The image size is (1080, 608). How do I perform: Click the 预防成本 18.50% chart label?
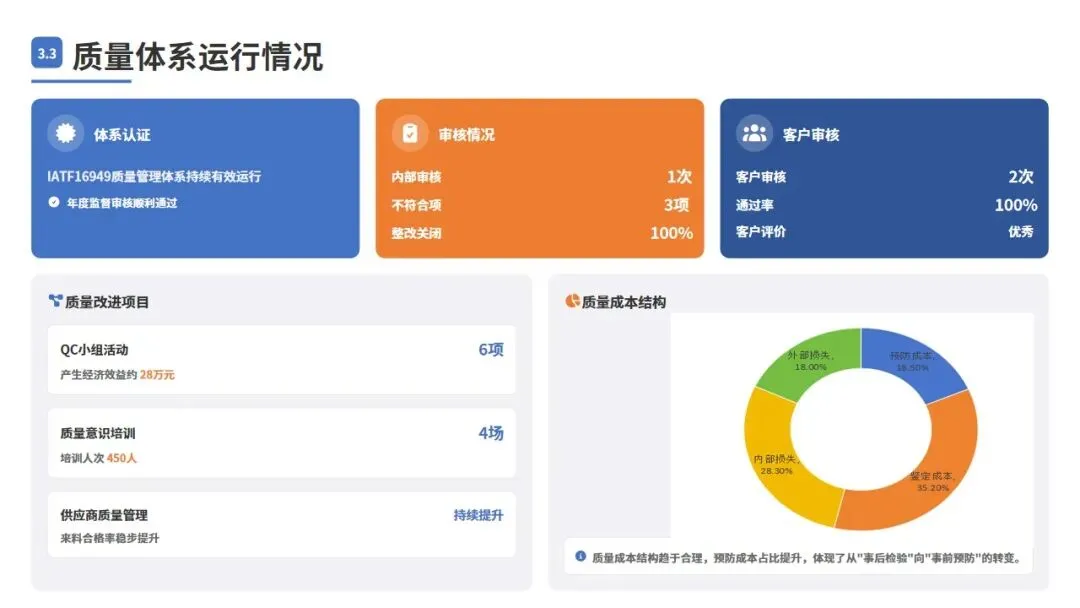[x=912, y=361]
